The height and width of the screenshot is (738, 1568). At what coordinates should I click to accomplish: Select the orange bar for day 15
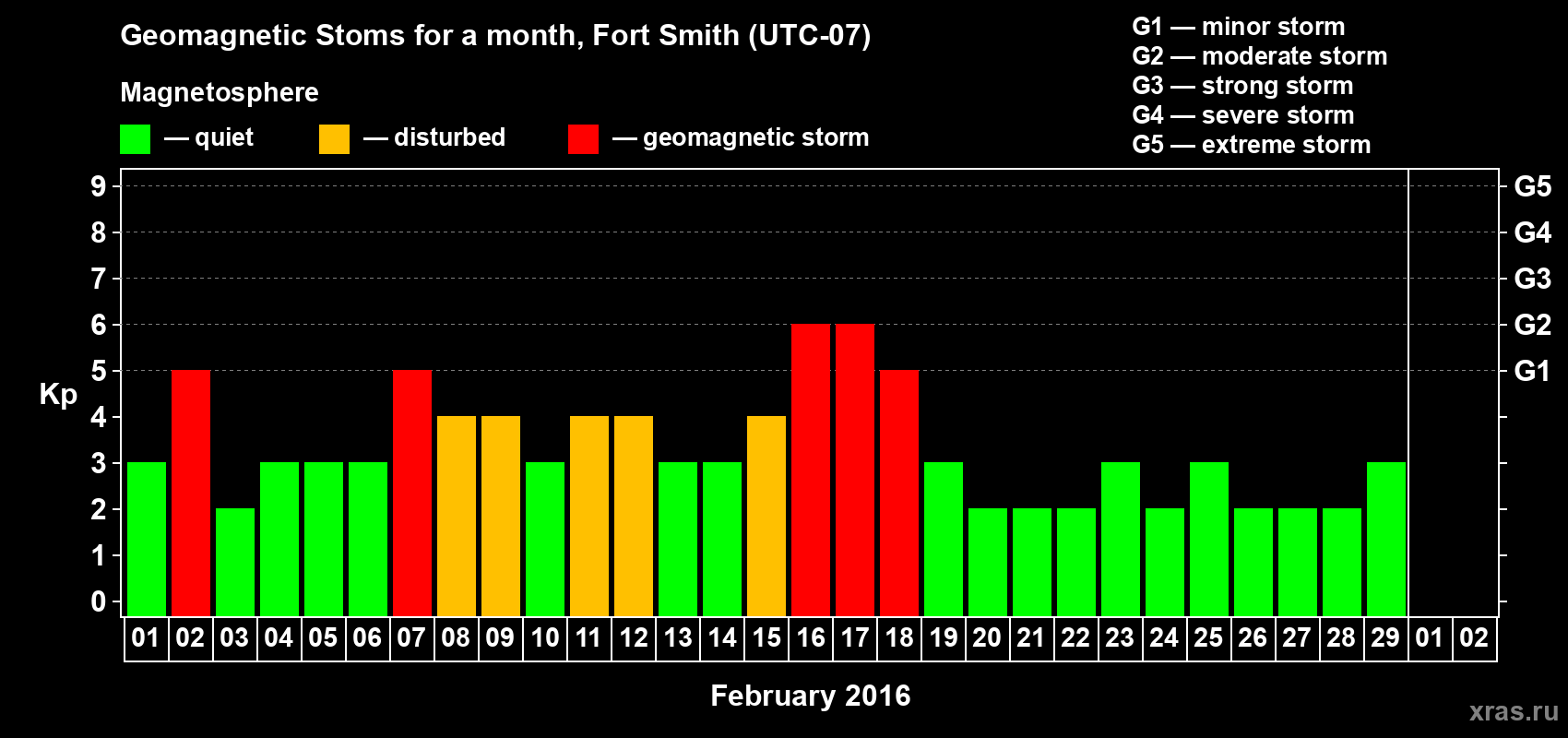click(766, 517)
